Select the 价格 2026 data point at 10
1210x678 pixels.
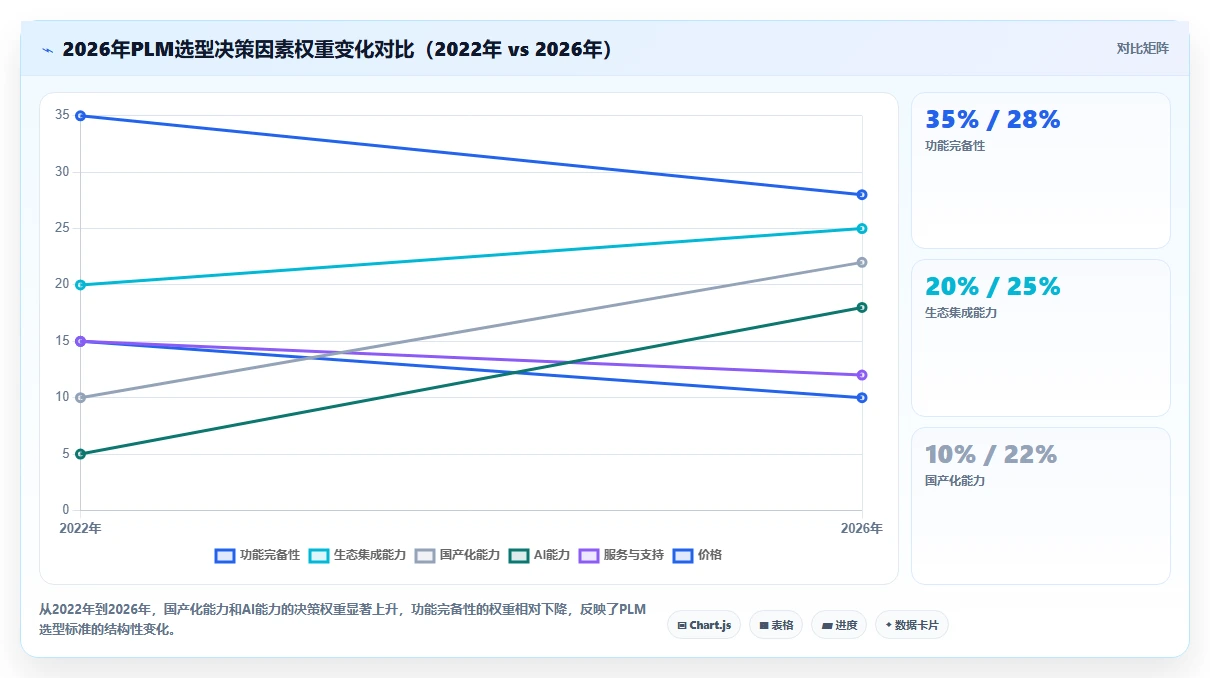point(862,398)
